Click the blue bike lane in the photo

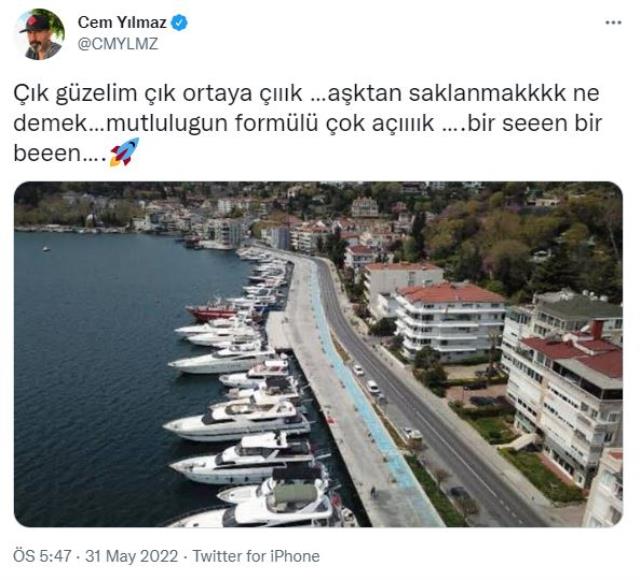point(359,392)
